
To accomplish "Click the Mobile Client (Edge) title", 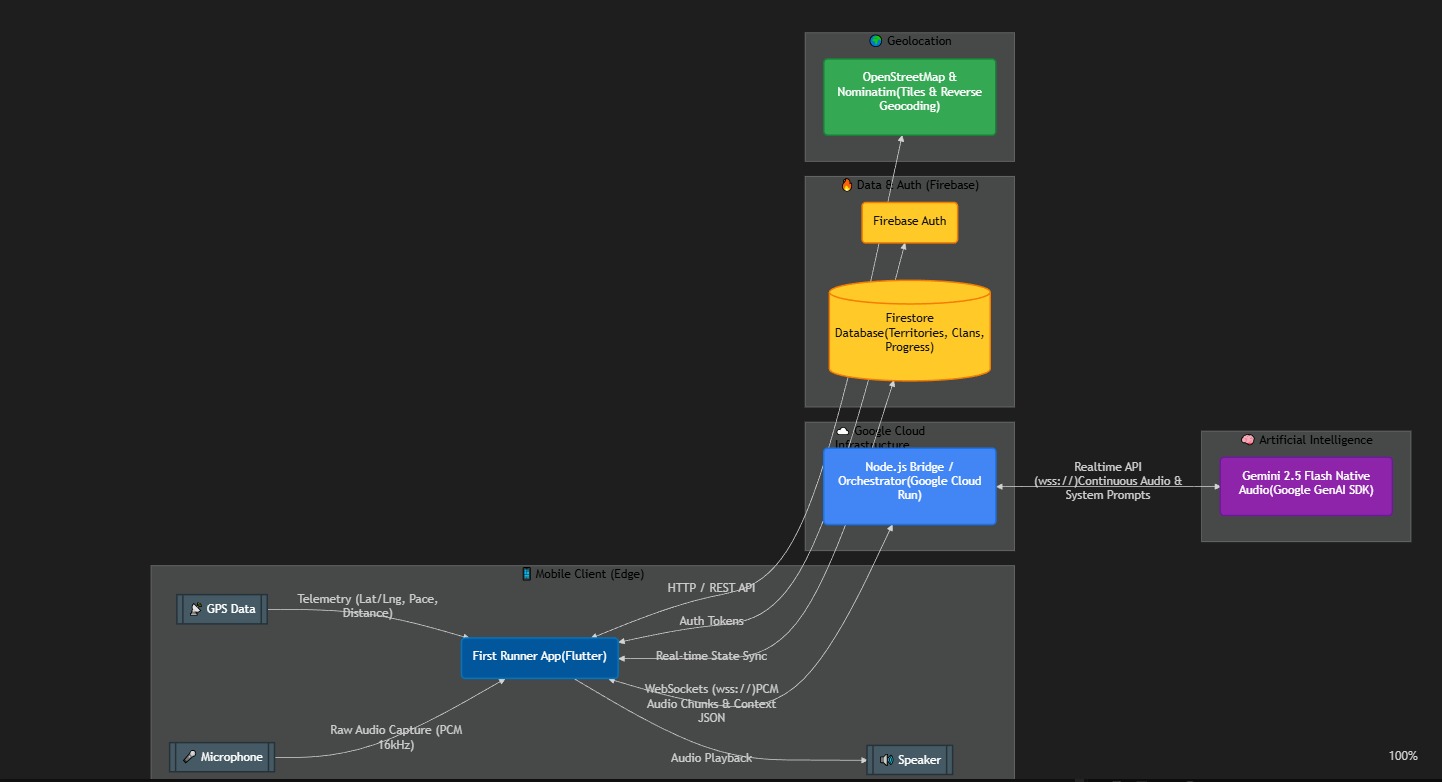I will click(x=590, y=574).
